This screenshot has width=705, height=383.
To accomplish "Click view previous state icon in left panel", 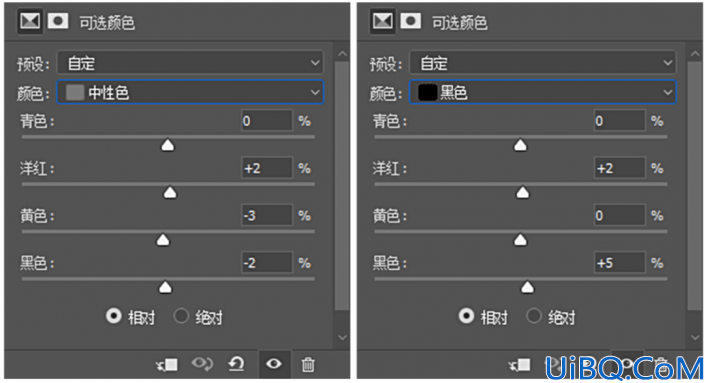I will click(x=202, y=364).
